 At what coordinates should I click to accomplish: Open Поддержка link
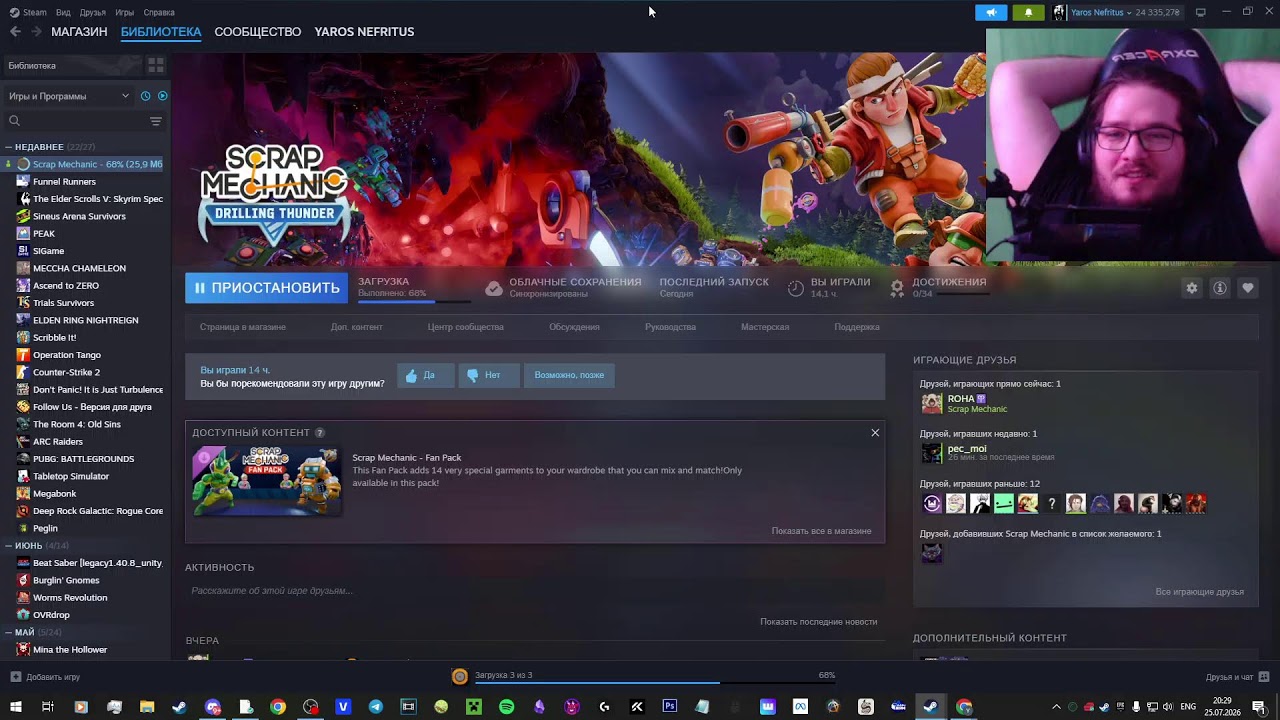pos(857,327)
